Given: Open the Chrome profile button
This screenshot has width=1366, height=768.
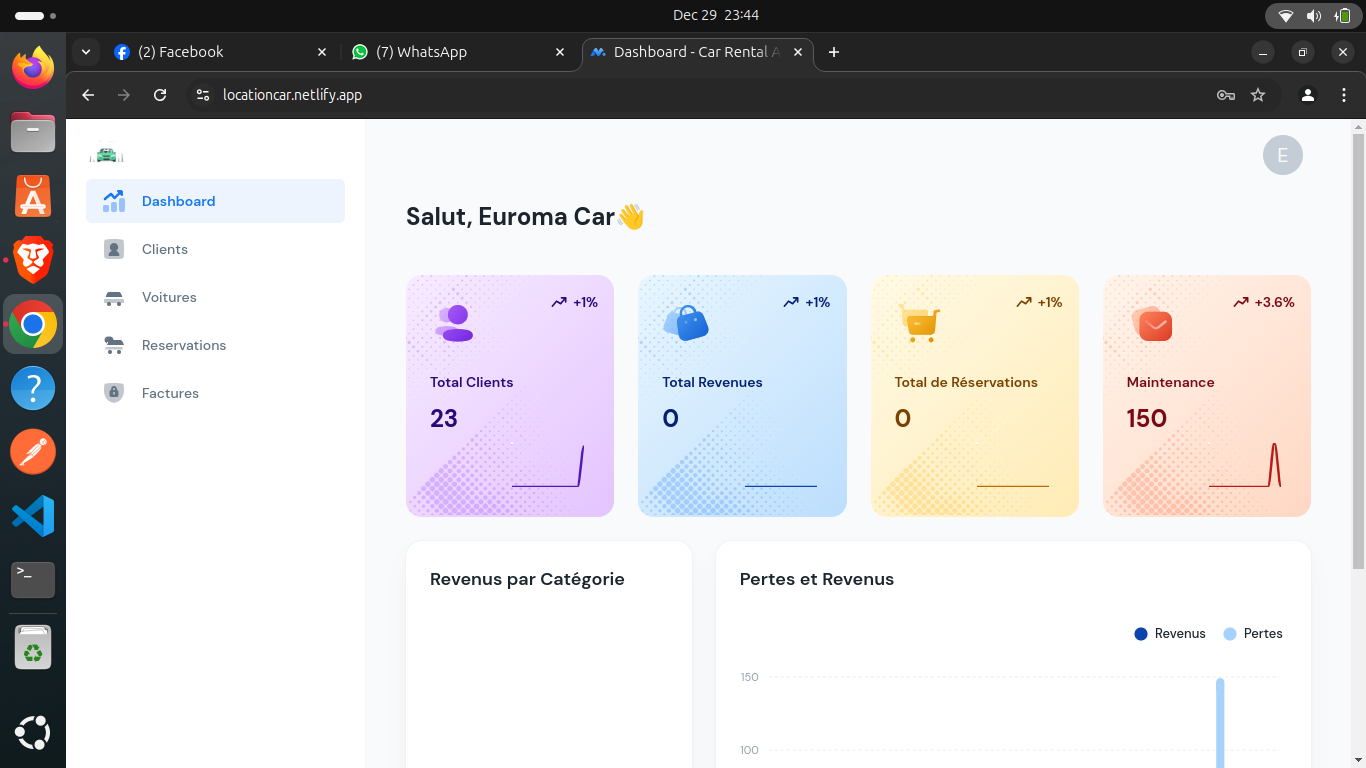Looking at the screenshot, I should (x=1308, y=95).
